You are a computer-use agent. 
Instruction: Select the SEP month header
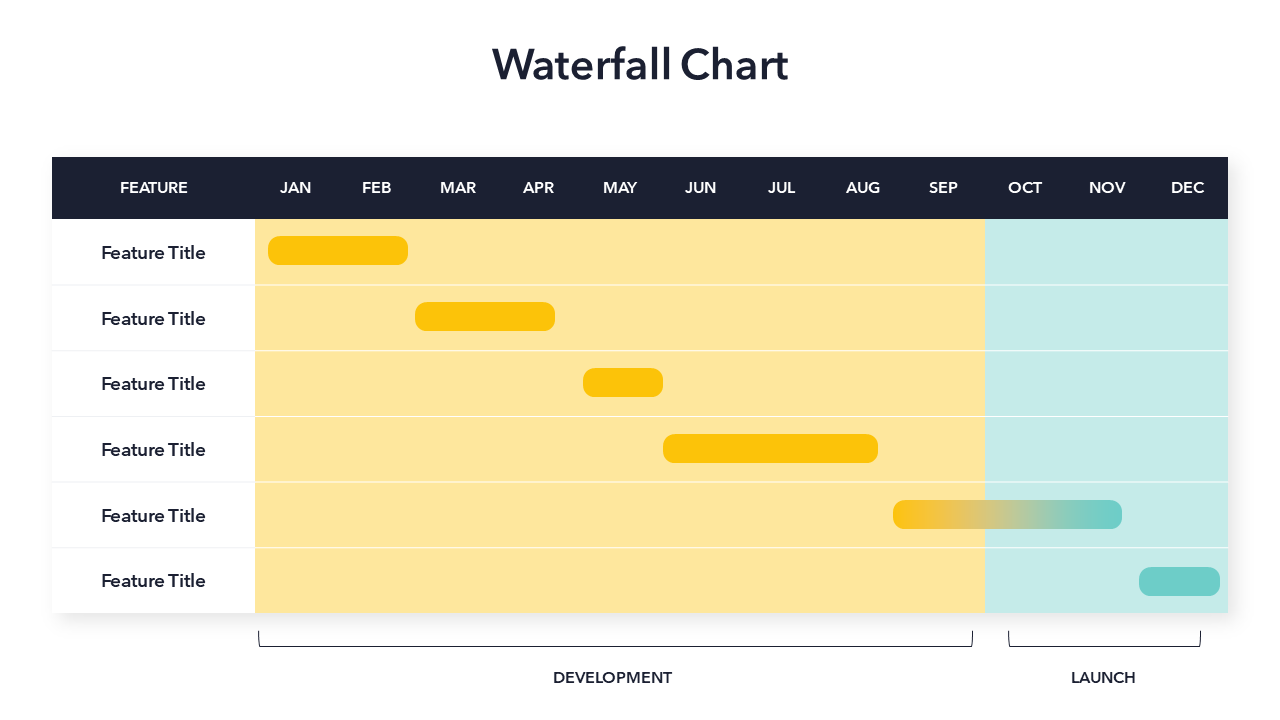click(x=943, y=188)
